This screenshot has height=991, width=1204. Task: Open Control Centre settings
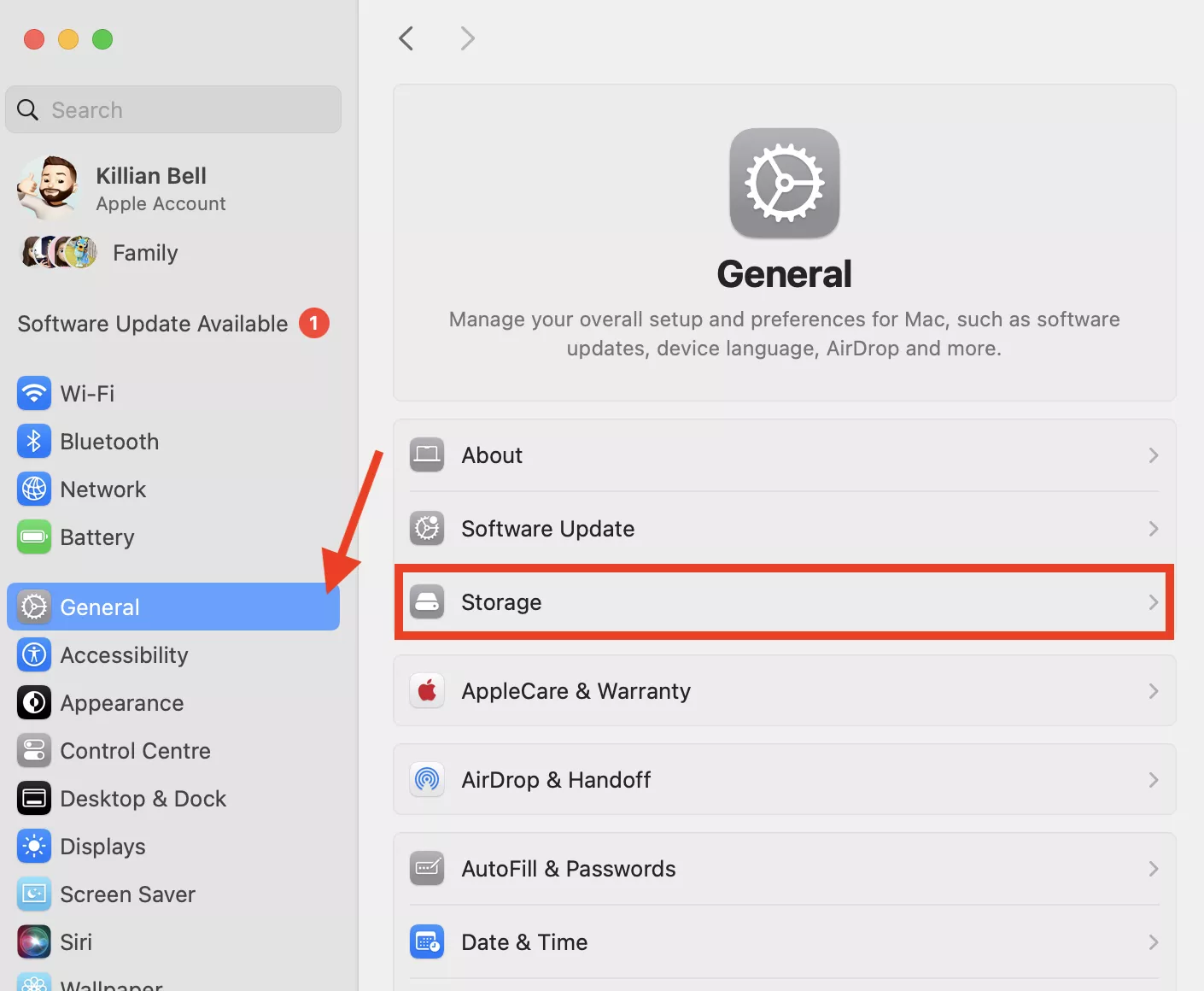pyautogui.click(x=135, y=750)
